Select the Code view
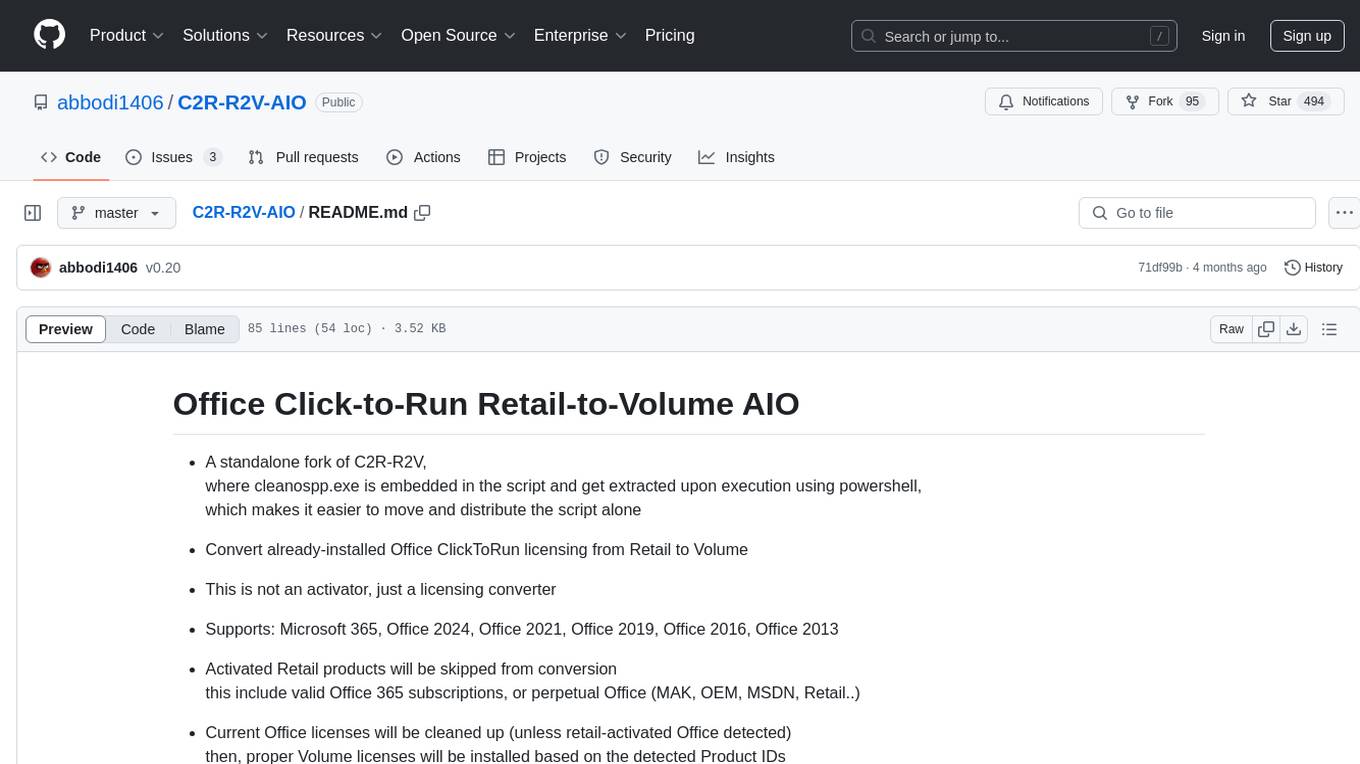The width and height of the screenshot is (1360, 764). (138, 329)
